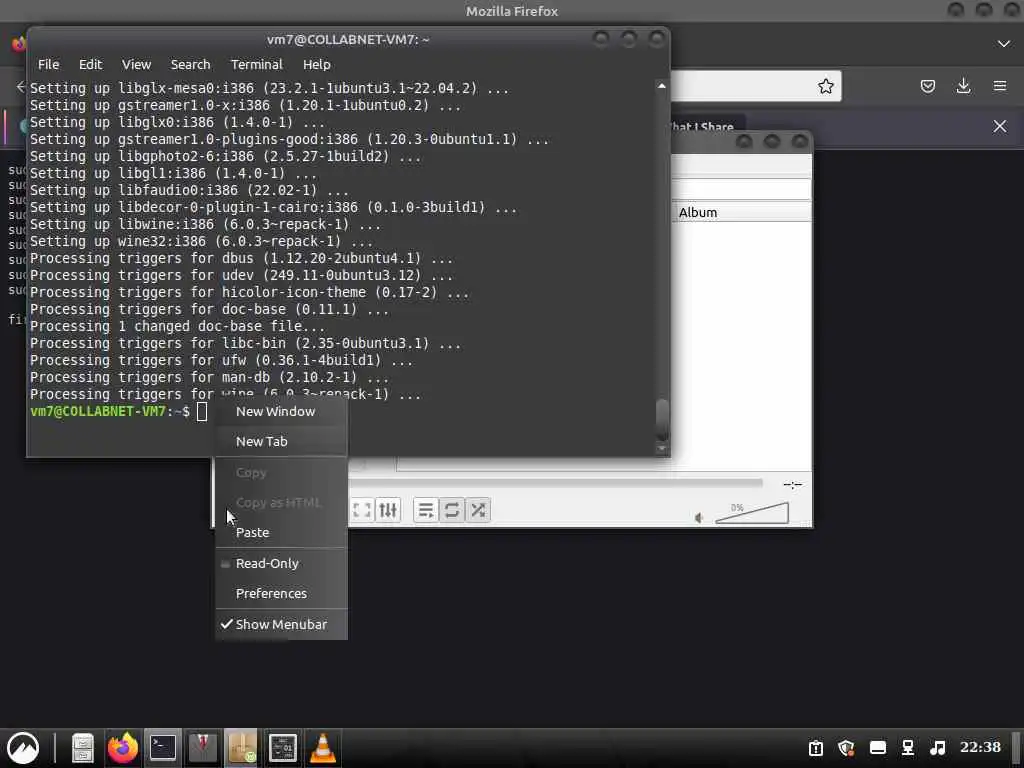Viewport: 1024px width, 768px height.
Task: Open the terminal View menu
Action: point(136,65)
